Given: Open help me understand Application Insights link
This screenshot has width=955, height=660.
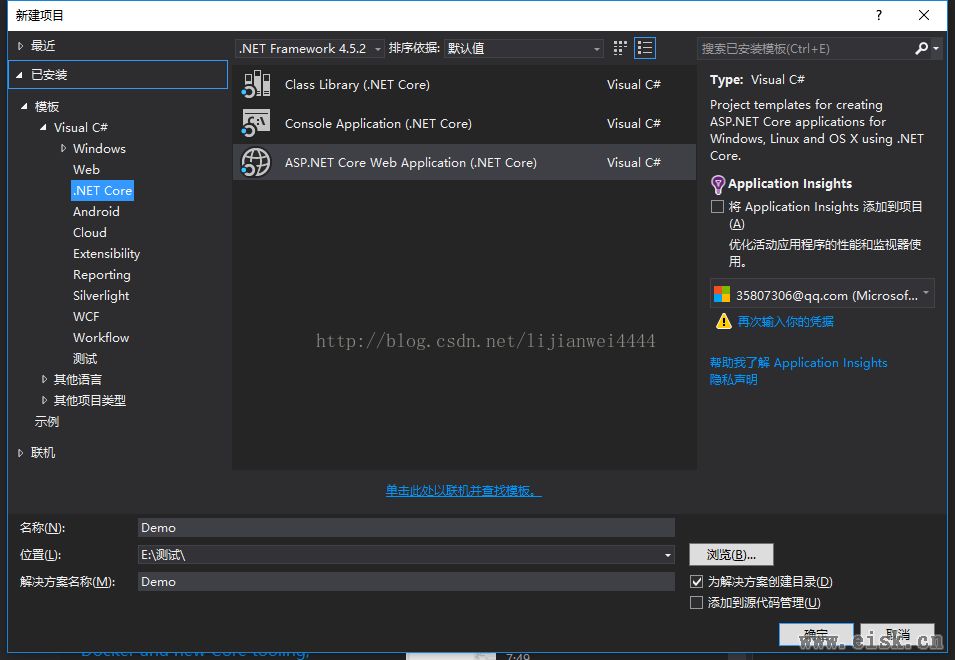Looking at the screenshot, I should click(x=798, y=362).
